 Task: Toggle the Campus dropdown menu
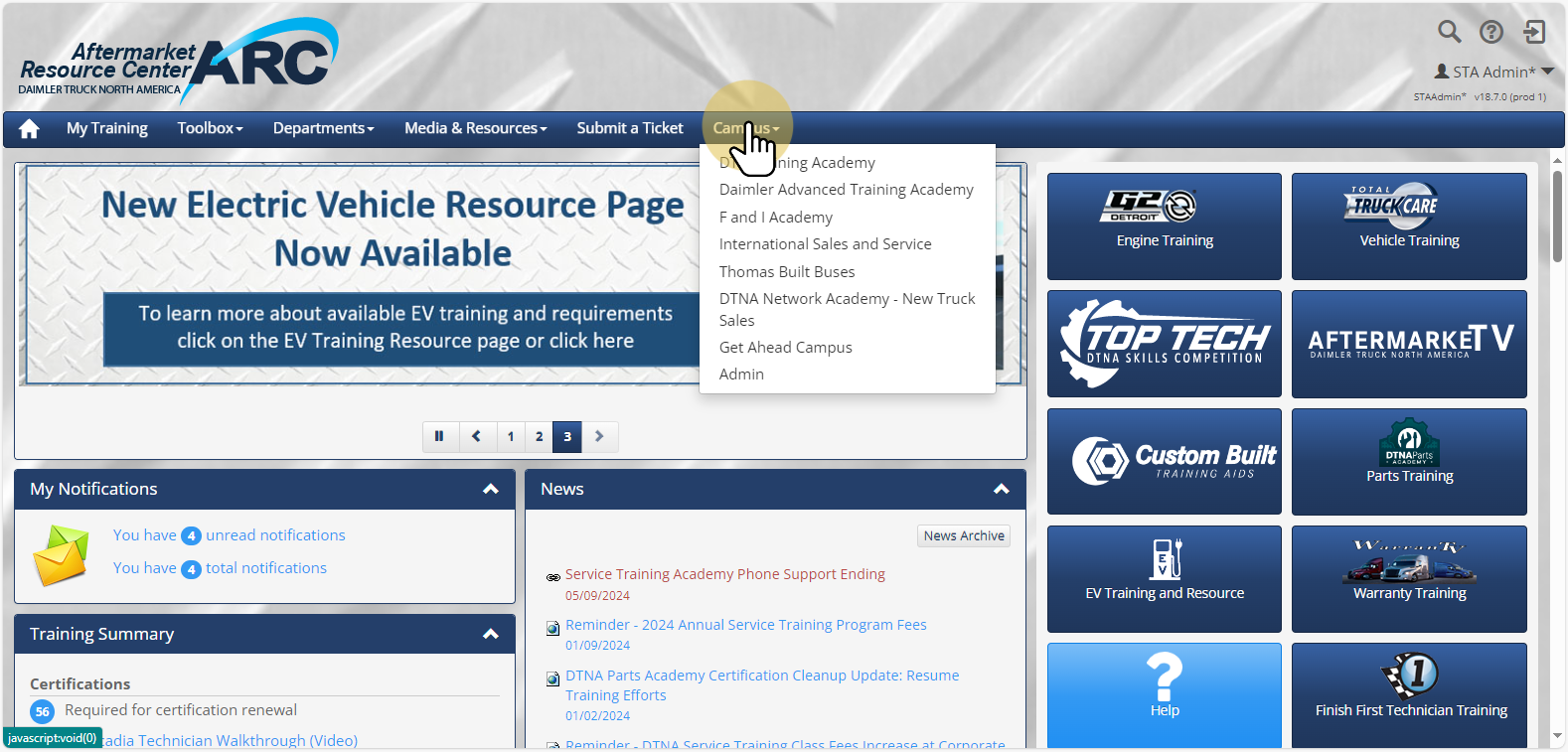(746, 128)
